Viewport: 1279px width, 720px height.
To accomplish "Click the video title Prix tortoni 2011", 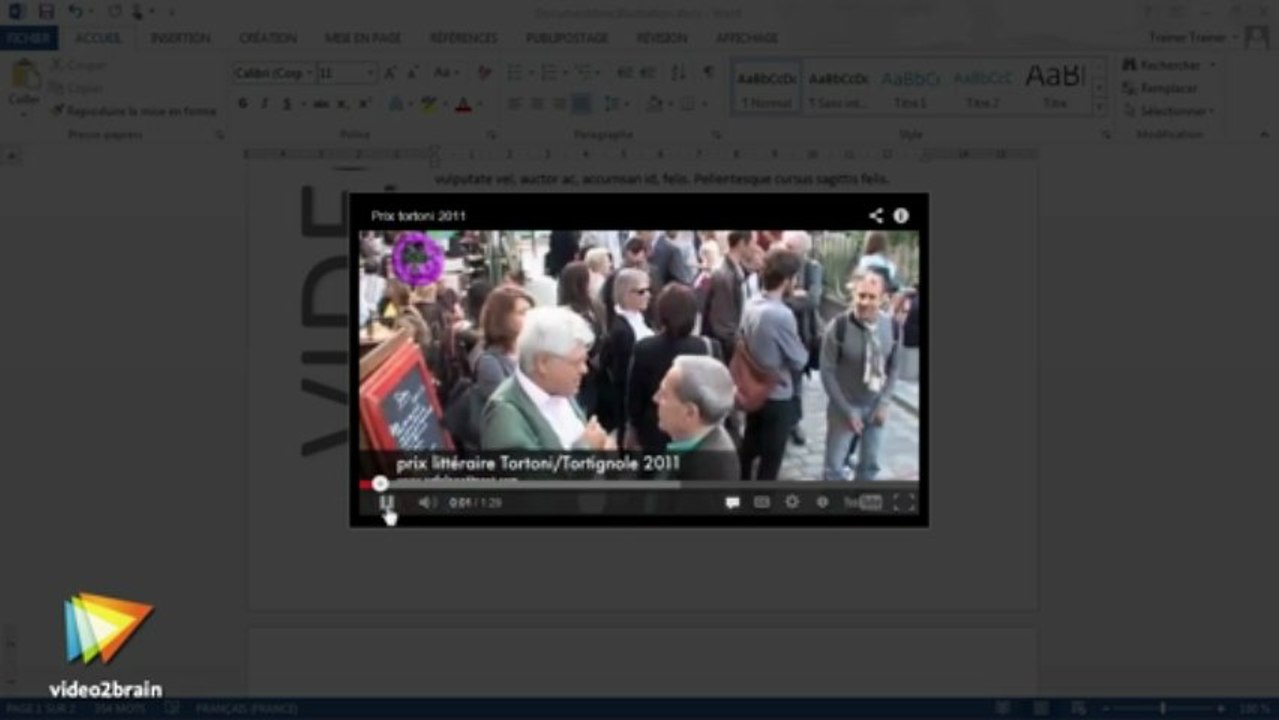I will click(x=418, y=216).
